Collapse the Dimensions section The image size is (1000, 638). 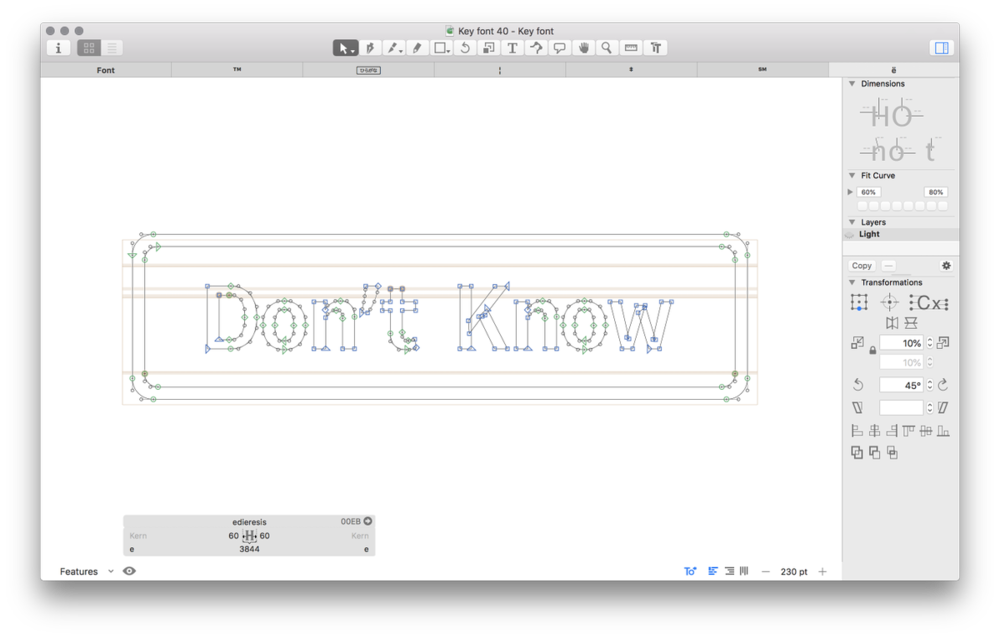pyautogui.click(x=852, y=84)
